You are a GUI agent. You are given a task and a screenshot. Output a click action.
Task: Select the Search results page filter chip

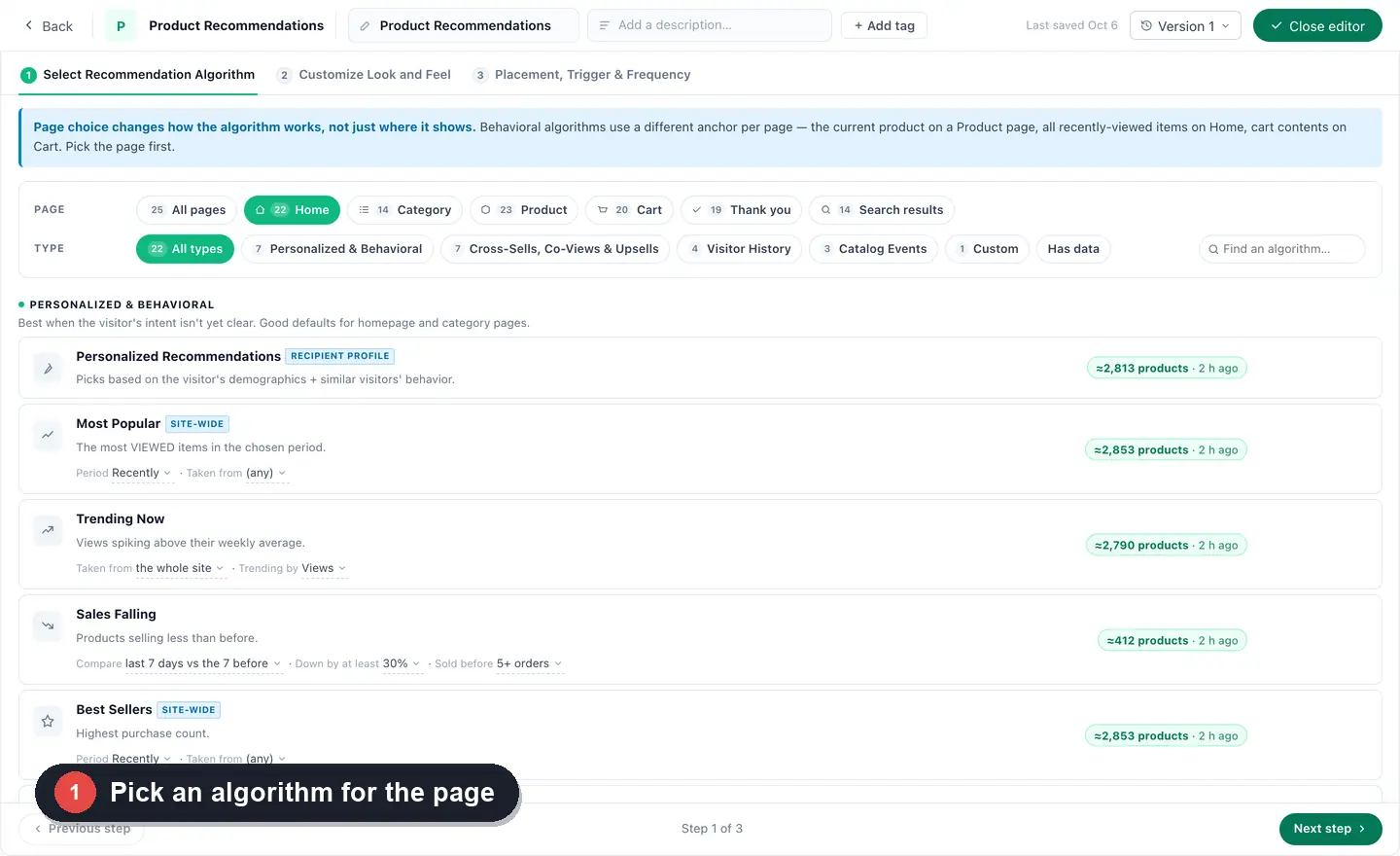881,210
